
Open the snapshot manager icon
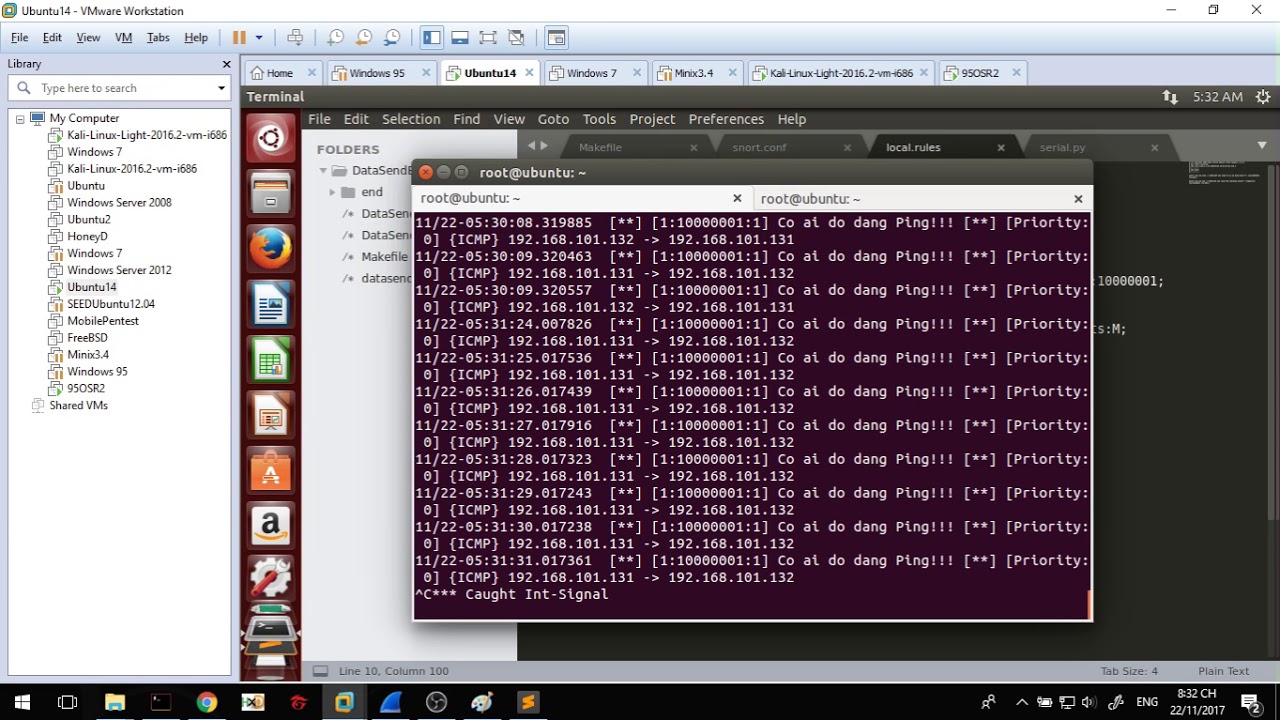pos(392,37)
